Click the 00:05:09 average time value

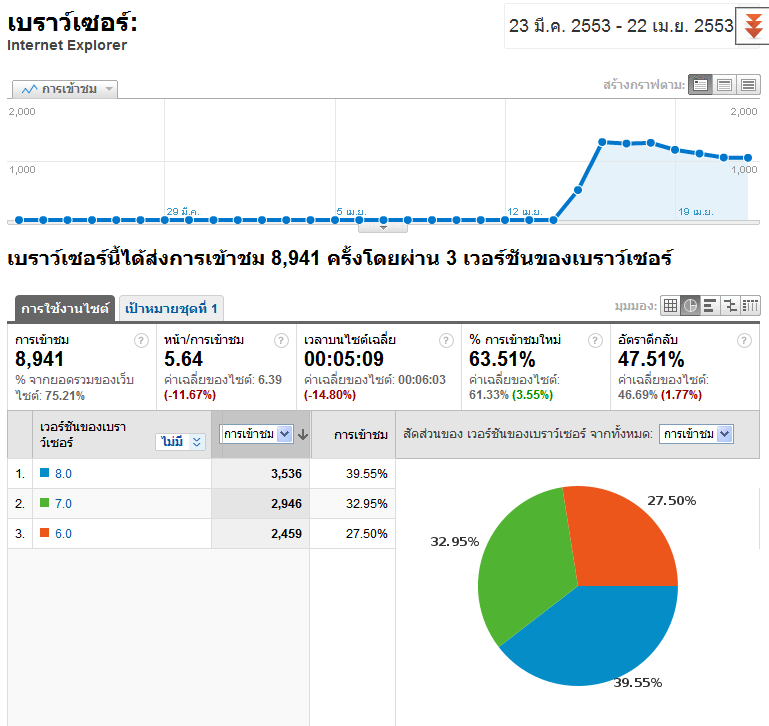pyautogui.click(x=344, y=359)
